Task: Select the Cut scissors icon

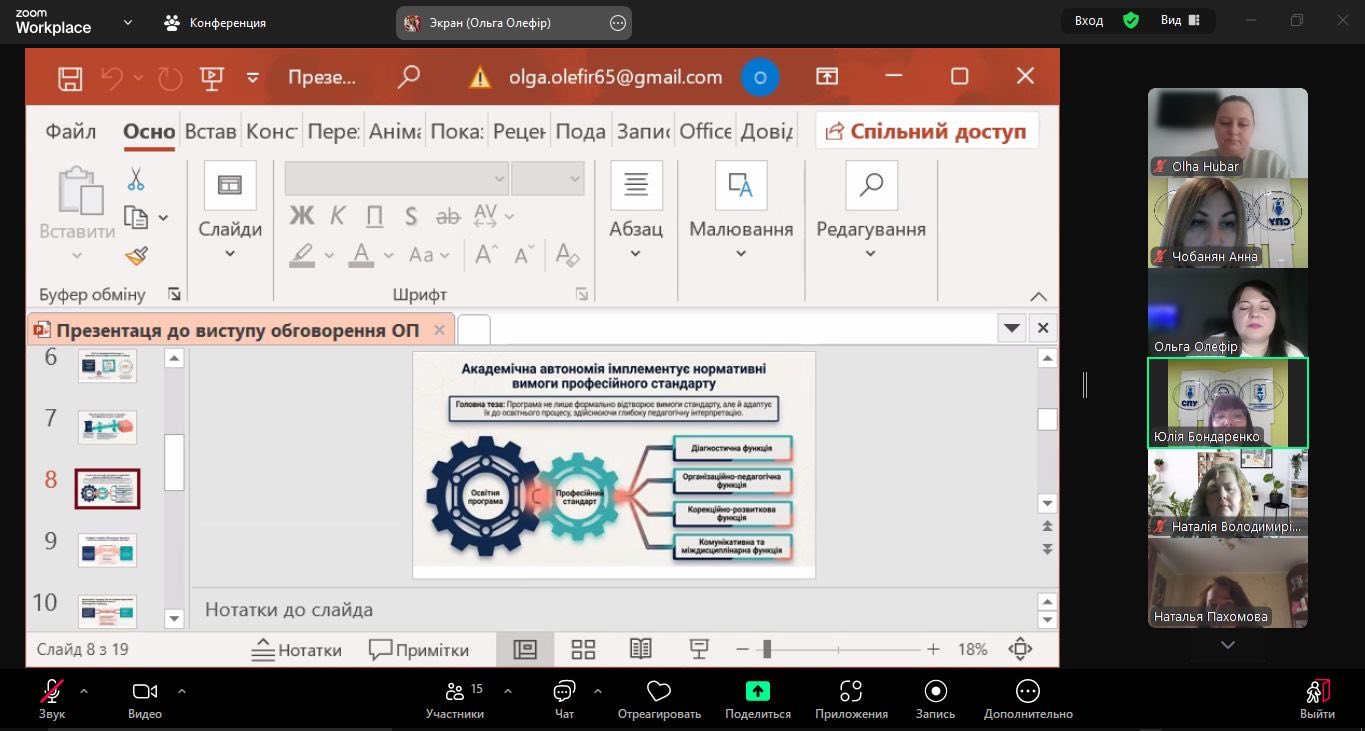Action: coord(136,180)
